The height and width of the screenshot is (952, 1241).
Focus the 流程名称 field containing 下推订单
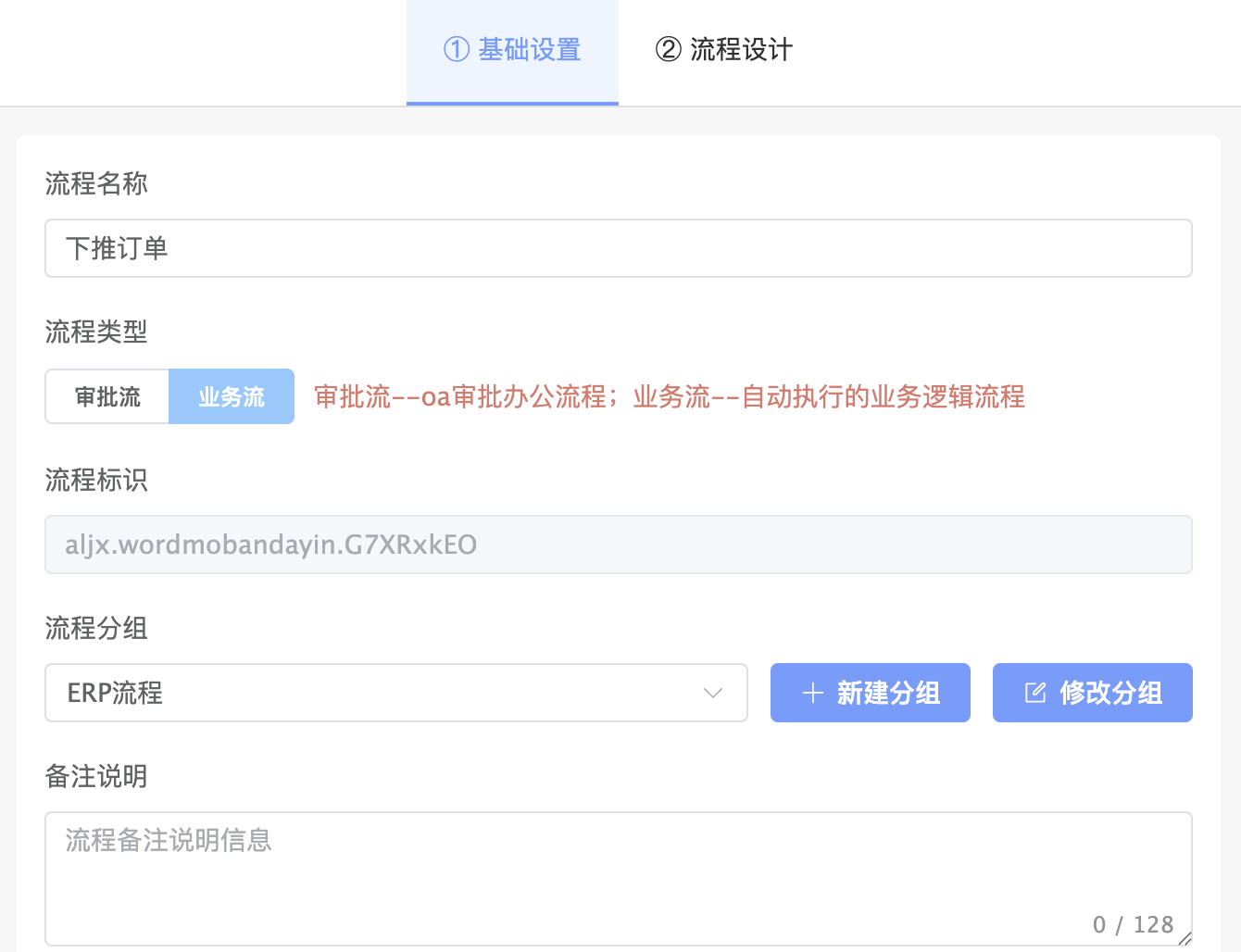[618, 248]
